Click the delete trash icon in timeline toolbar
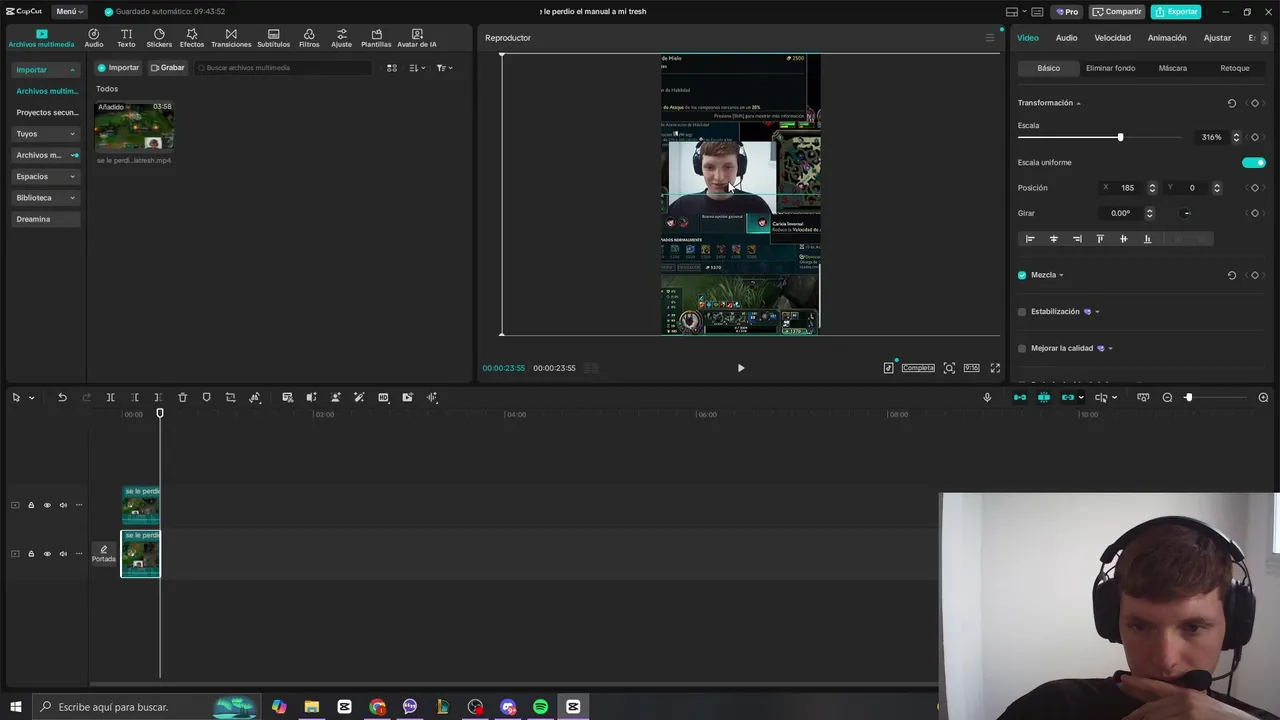 click(182, 397)
